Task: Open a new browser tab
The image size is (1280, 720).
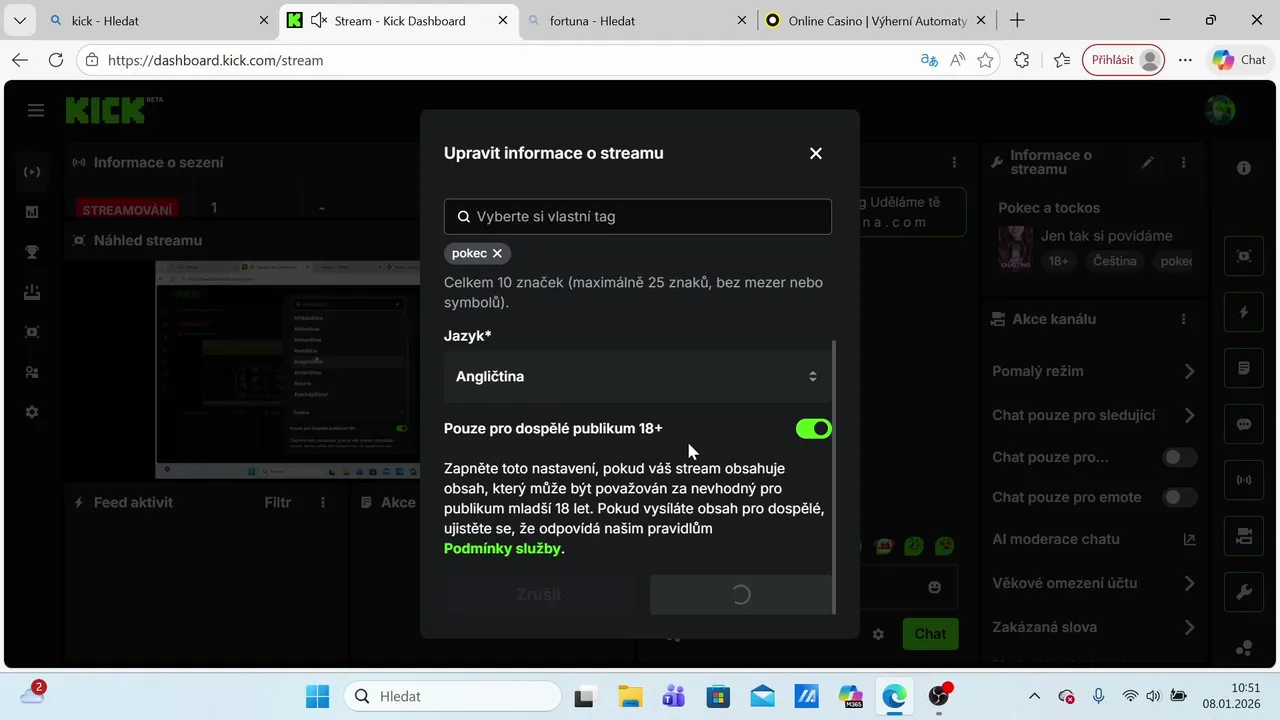Action: (1017, 20)
